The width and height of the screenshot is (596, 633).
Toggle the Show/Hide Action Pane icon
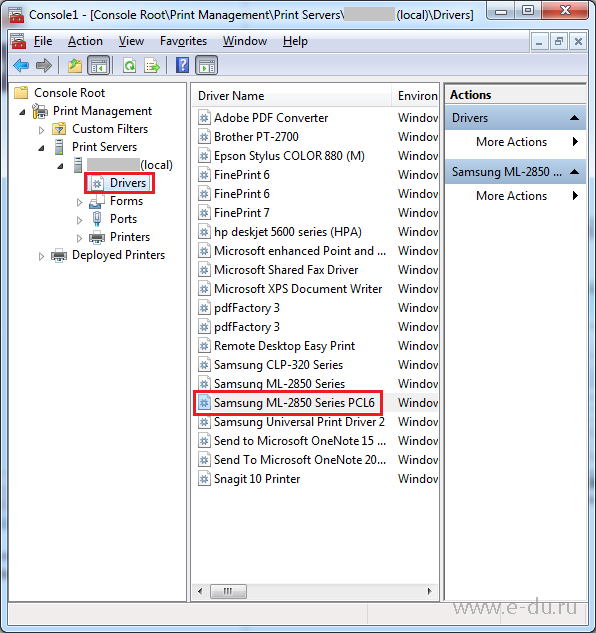point(207,65)
